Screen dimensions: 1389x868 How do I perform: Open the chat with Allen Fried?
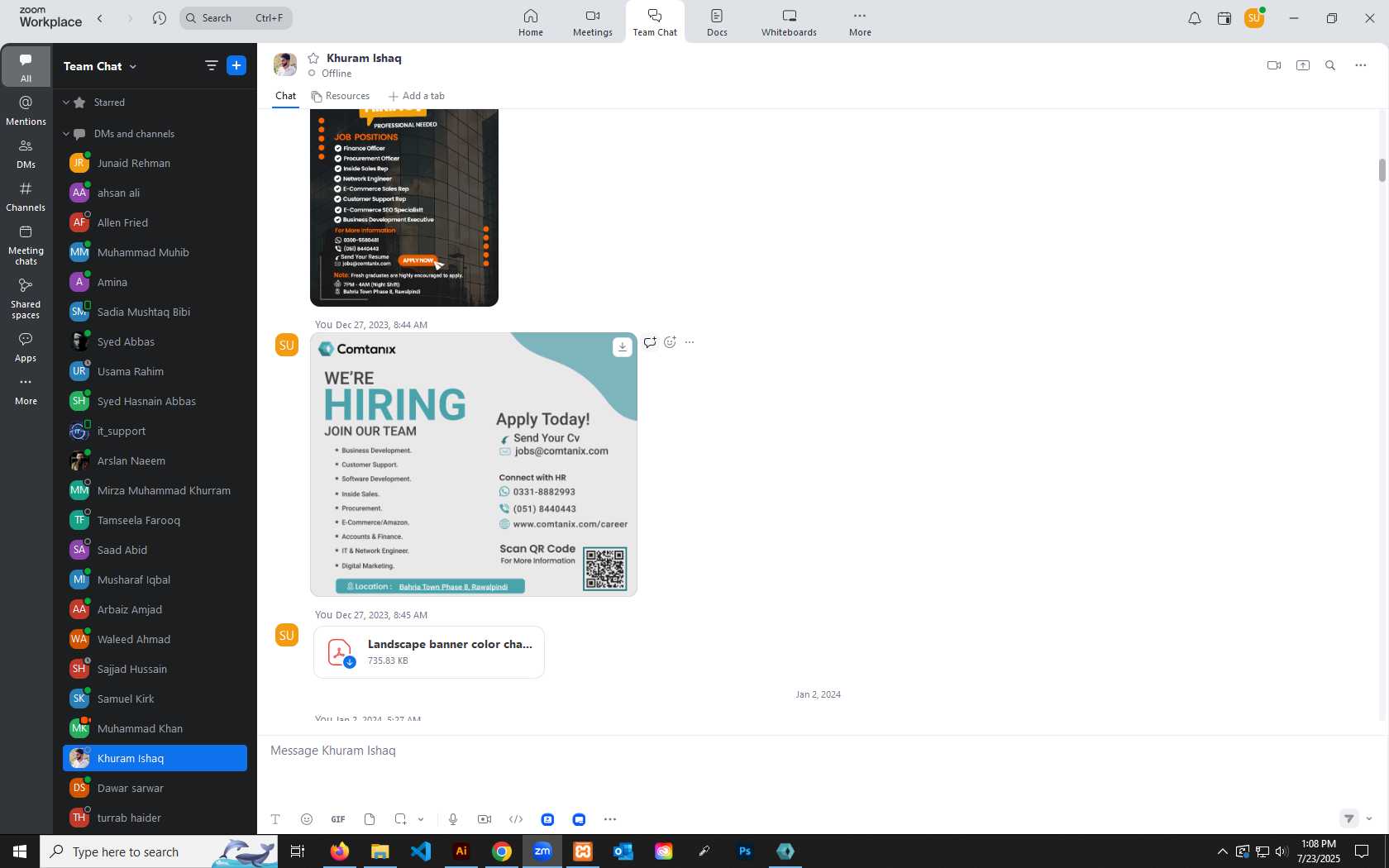(x=155, y=222)
